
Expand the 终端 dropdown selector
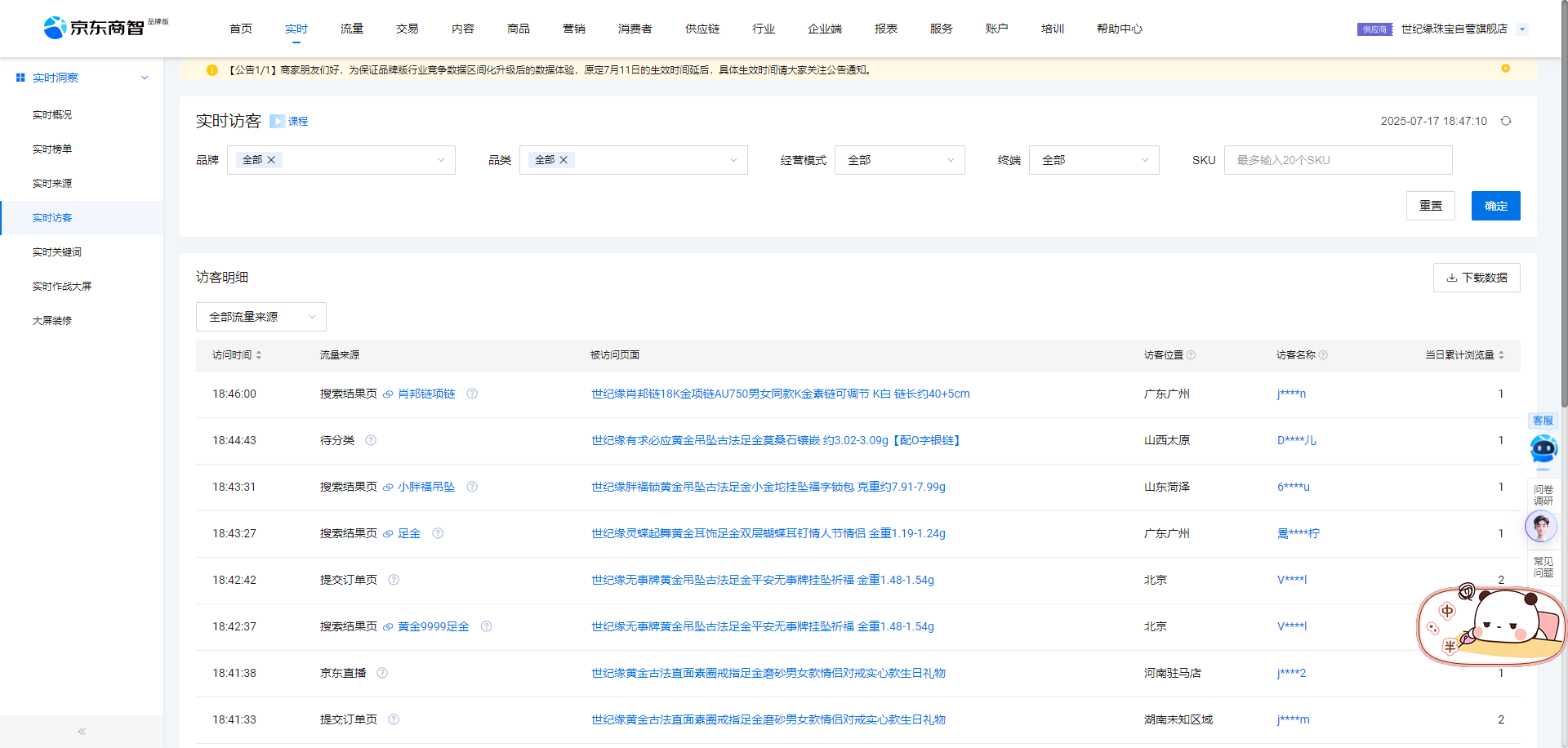[1094, 160]
